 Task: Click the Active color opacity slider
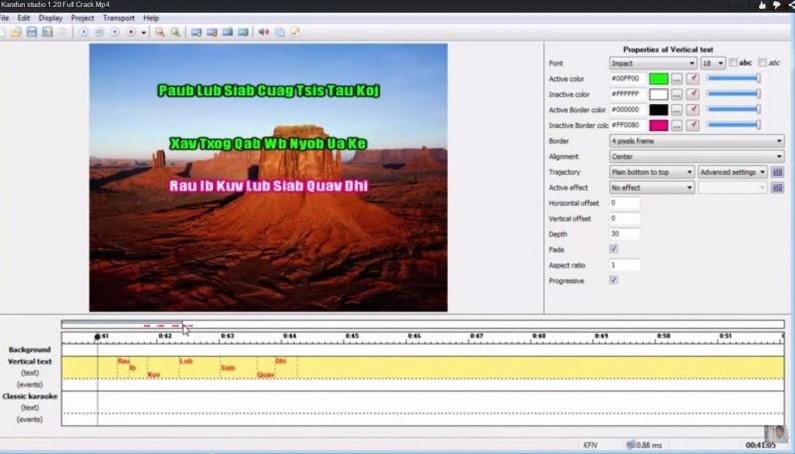[x=734, y=78]
